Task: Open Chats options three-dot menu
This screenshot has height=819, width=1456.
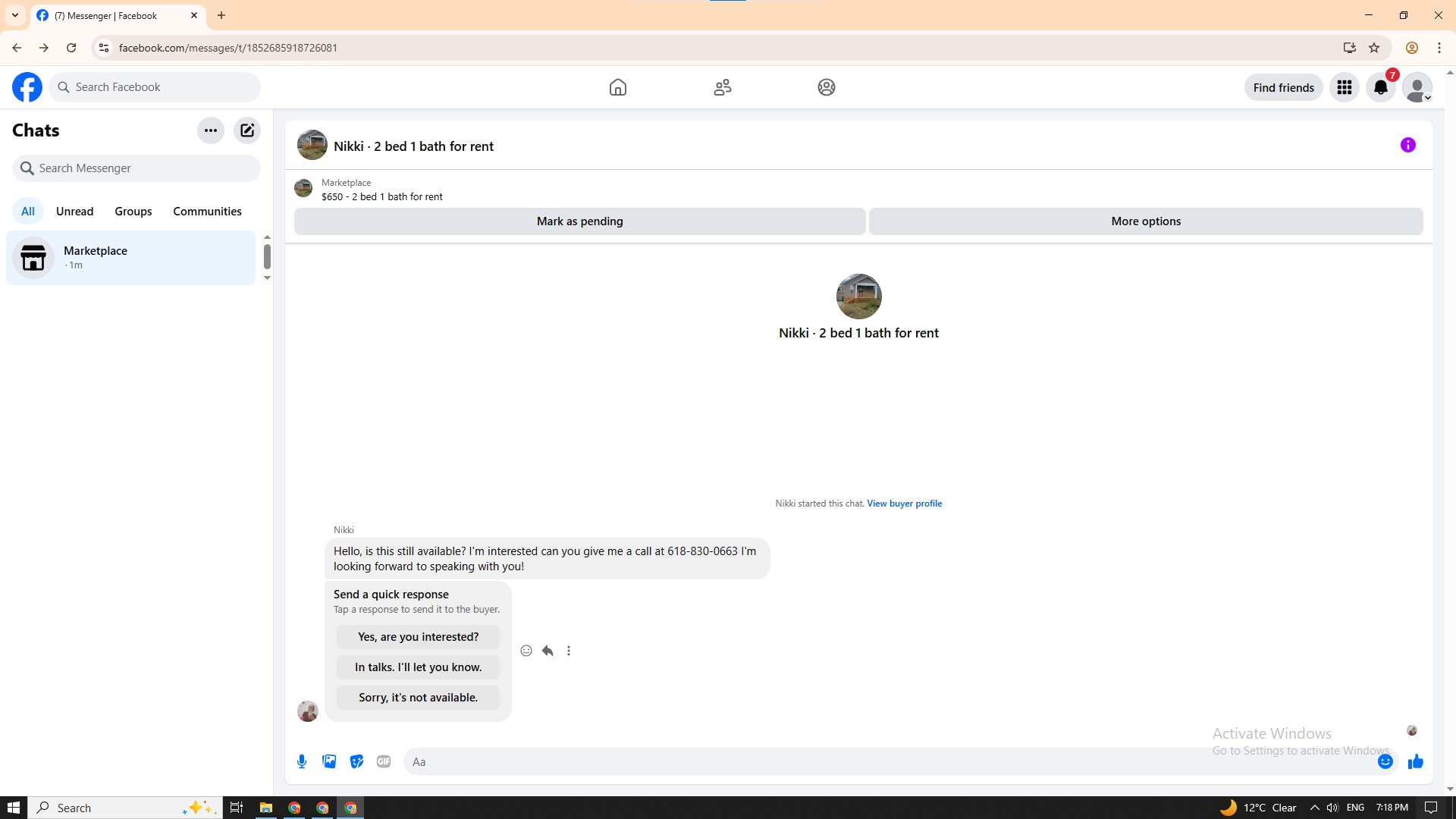Action: click(x=211, y=130)
